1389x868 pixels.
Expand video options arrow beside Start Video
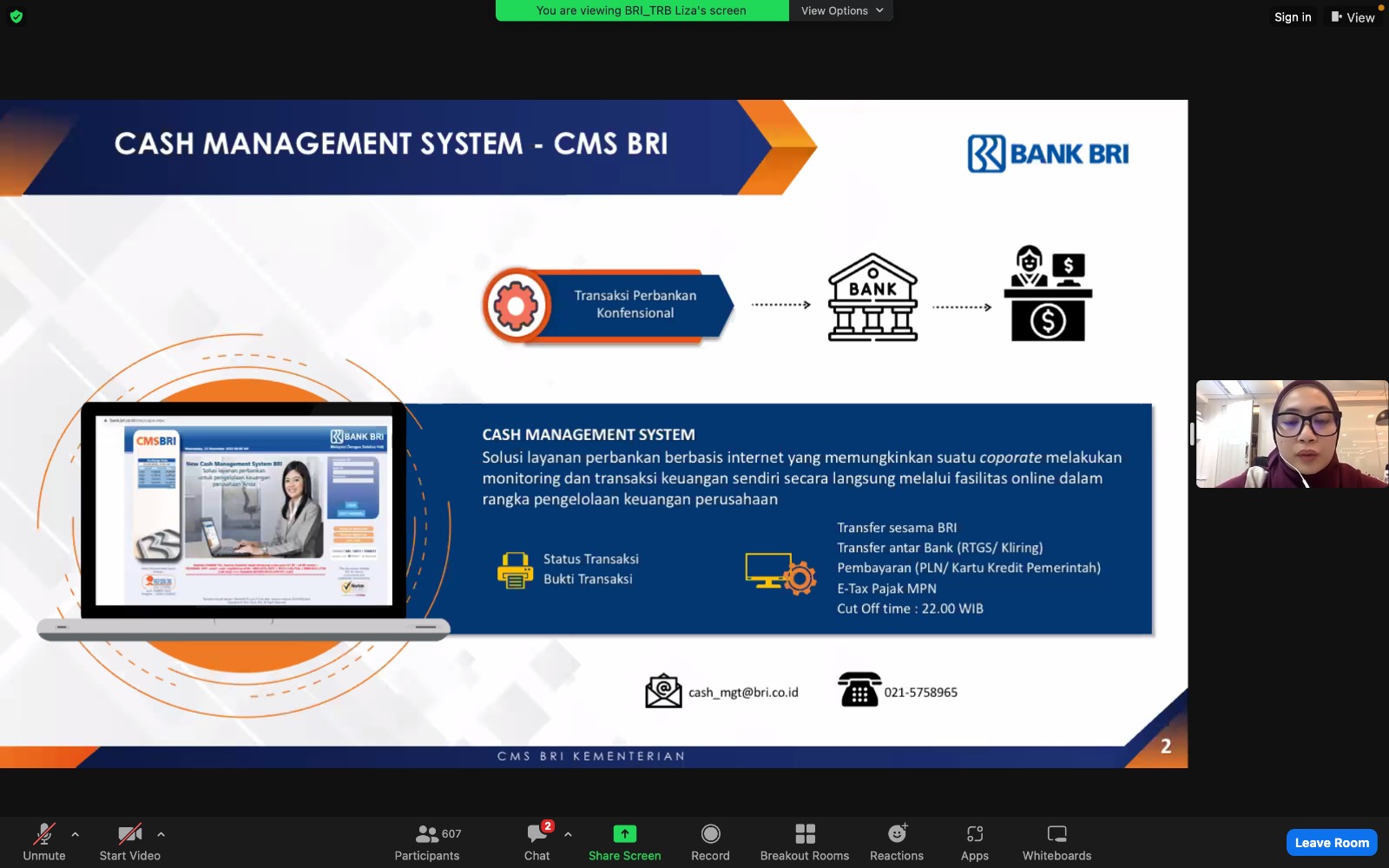point(161,834)
